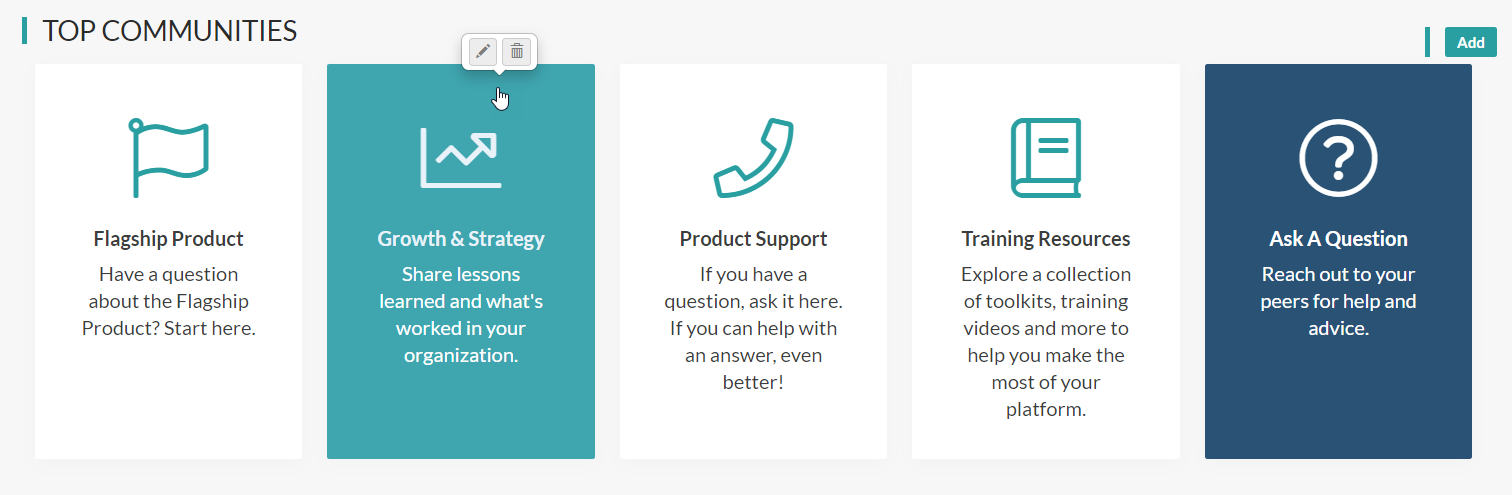Click the book icon for Training Resources
The width and height of the screenshot is (1512, 495).
coord(1046,157)
